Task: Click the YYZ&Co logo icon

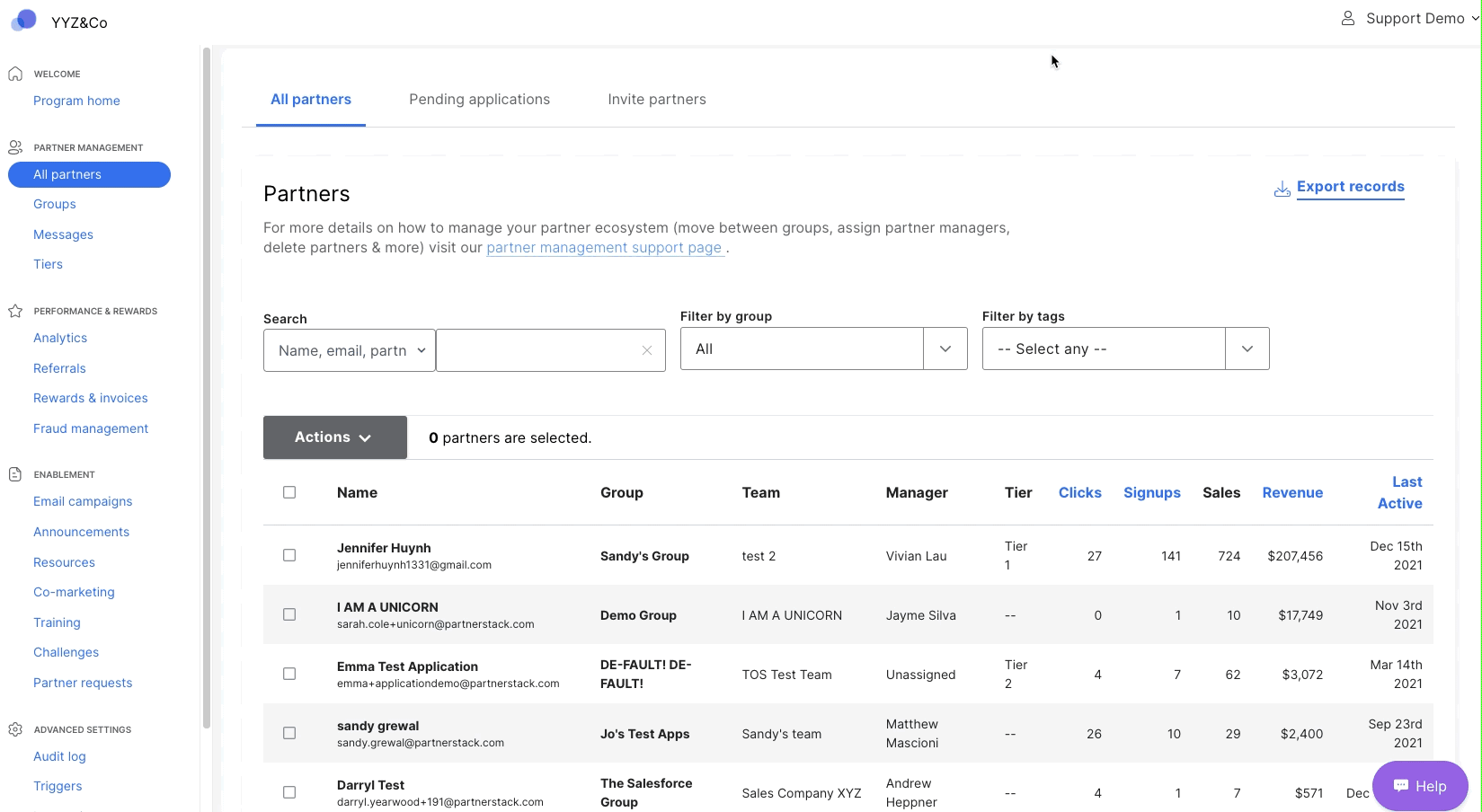Action: [x=23, y=20]
